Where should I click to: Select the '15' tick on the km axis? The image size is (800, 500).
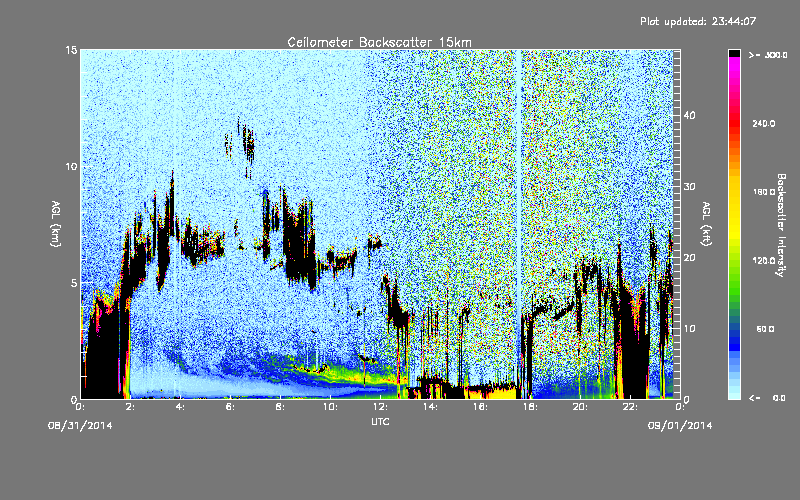pyautogui.click(x=71, y=50)
